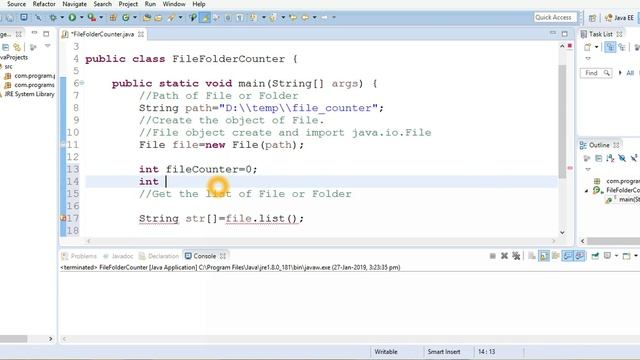Click Remove Launch X icon in Console
Screen dimensions: 640x360
pos(504,256)
